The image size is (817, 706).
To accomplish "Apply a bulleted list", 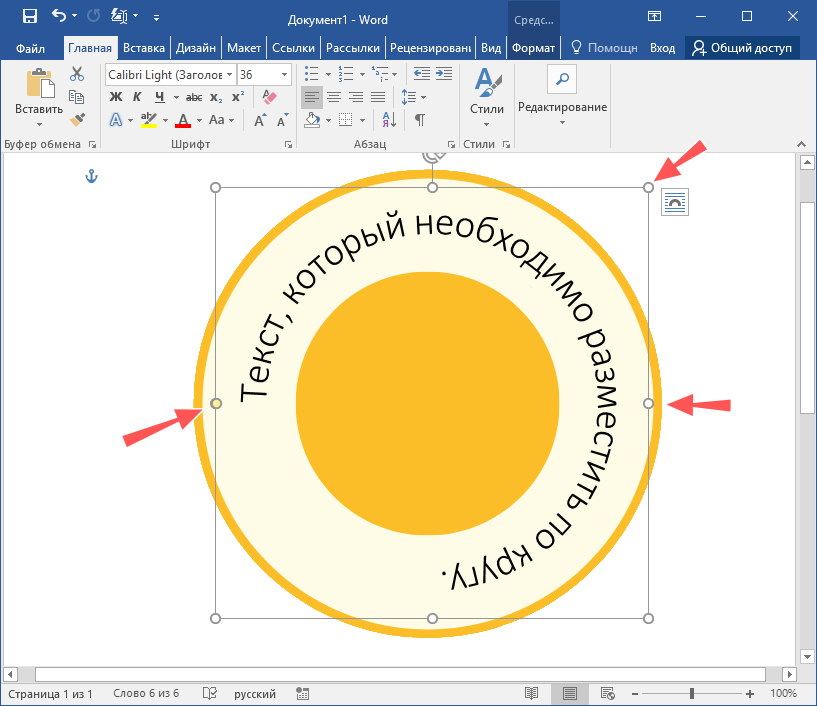I will pyautogui.click(x=312, y=74).
